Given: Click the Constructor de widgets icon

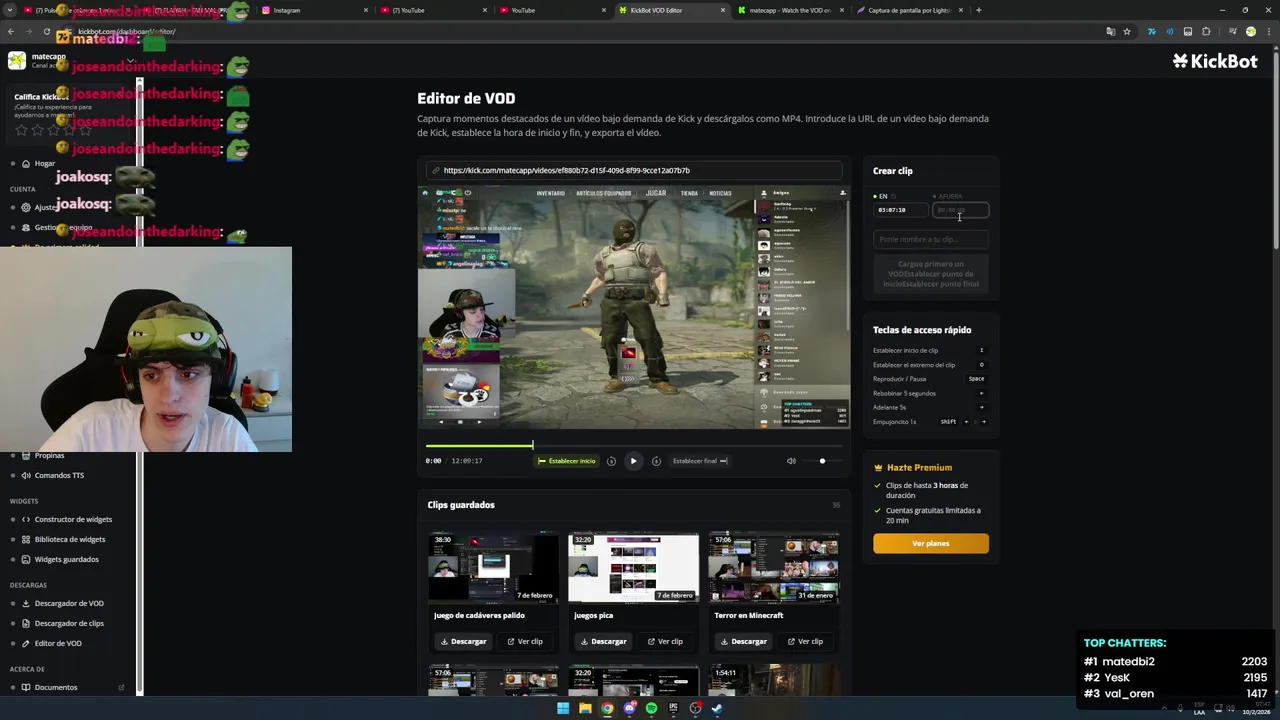Looking at the screenshot, I should coord(26,519).
